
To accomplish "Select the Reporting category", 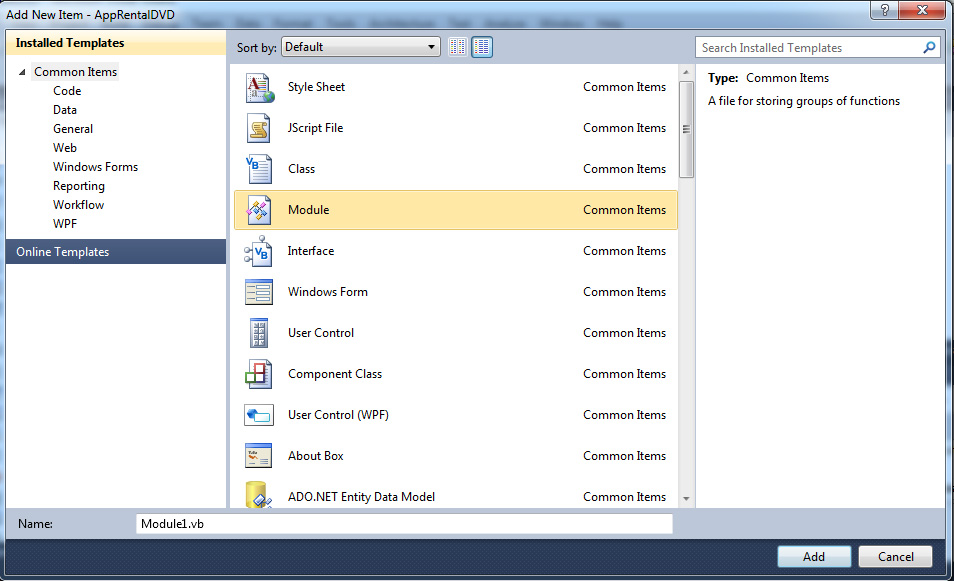I will (78, 186).
